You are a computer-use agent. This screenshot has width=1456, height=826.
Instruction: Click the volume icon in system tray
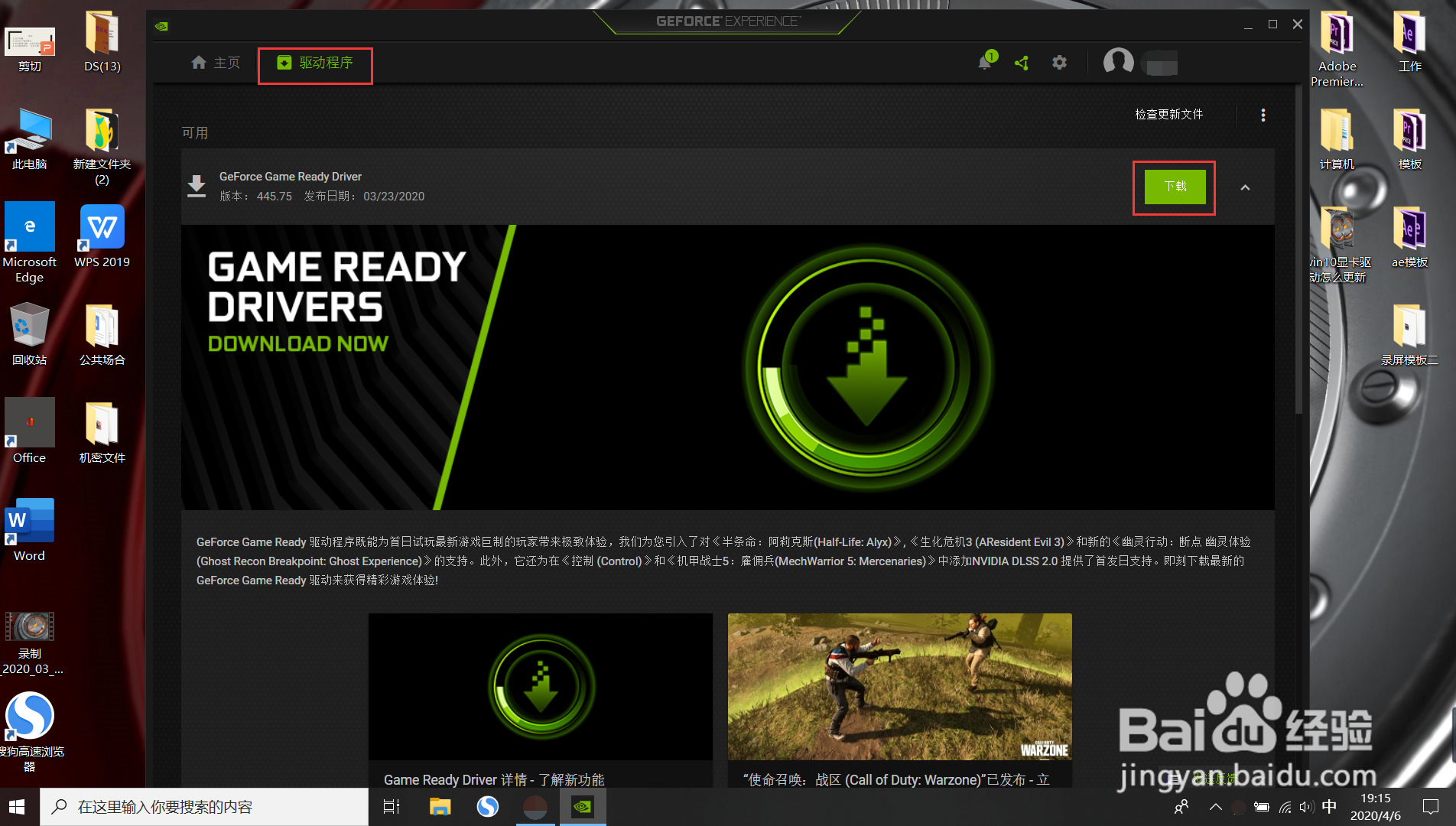click(1306, 807)
